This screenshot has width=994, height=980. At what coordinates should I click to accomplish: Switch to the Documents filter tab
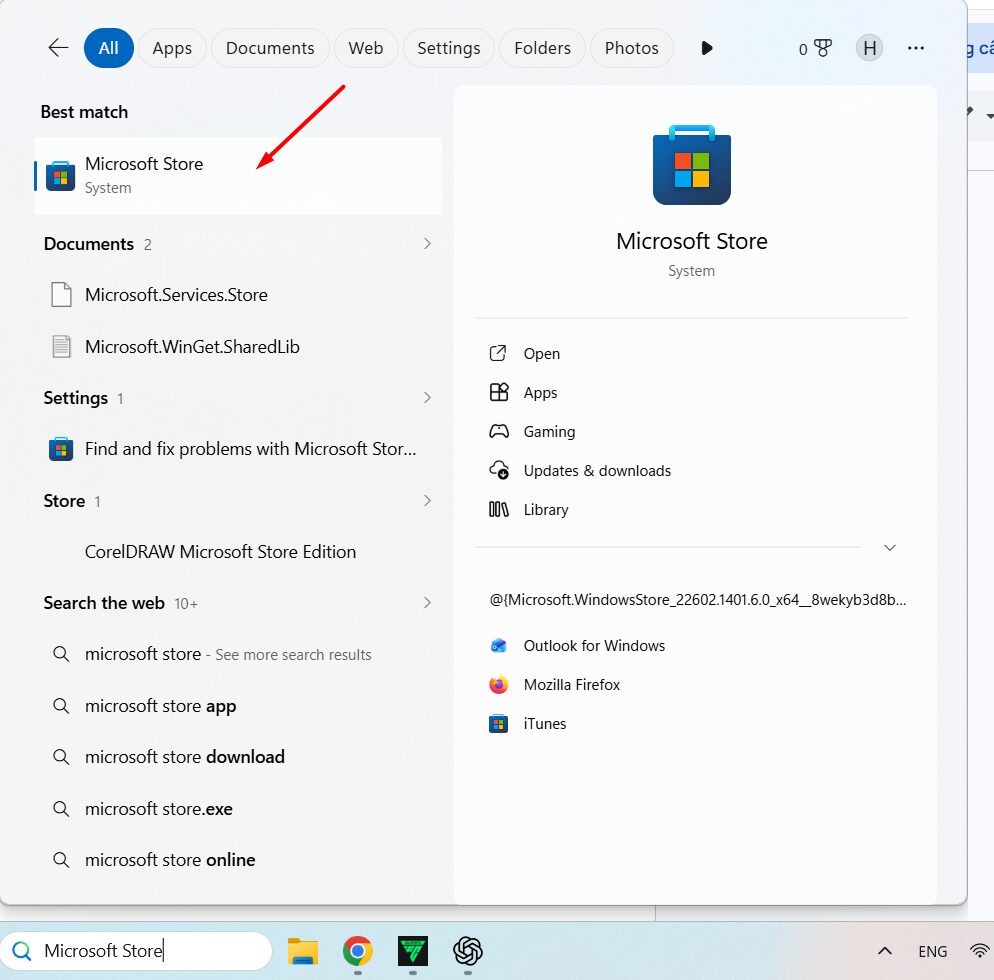point(269,48)
